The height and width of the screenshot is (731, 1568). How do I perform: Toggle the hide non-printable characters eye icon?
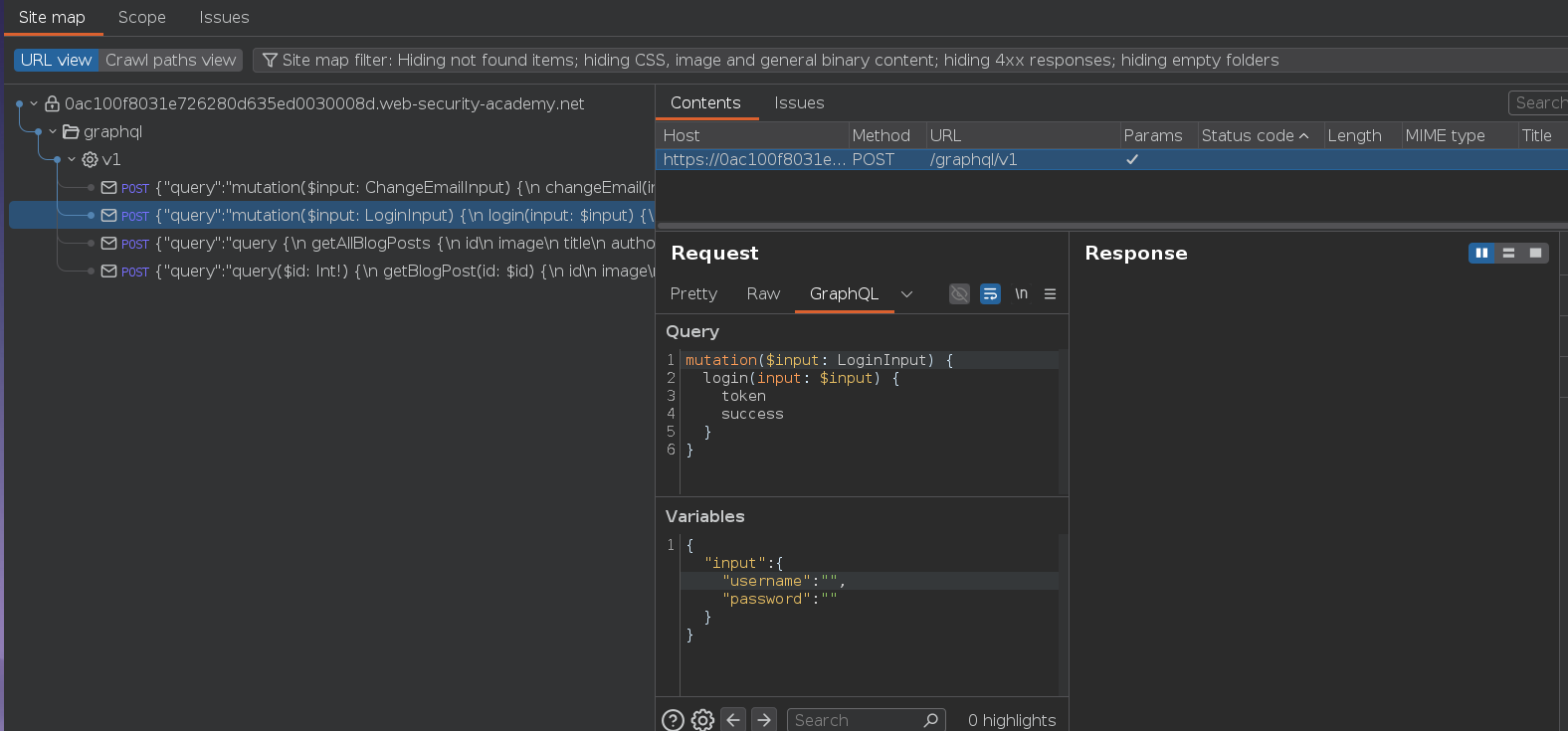point(959,293)
